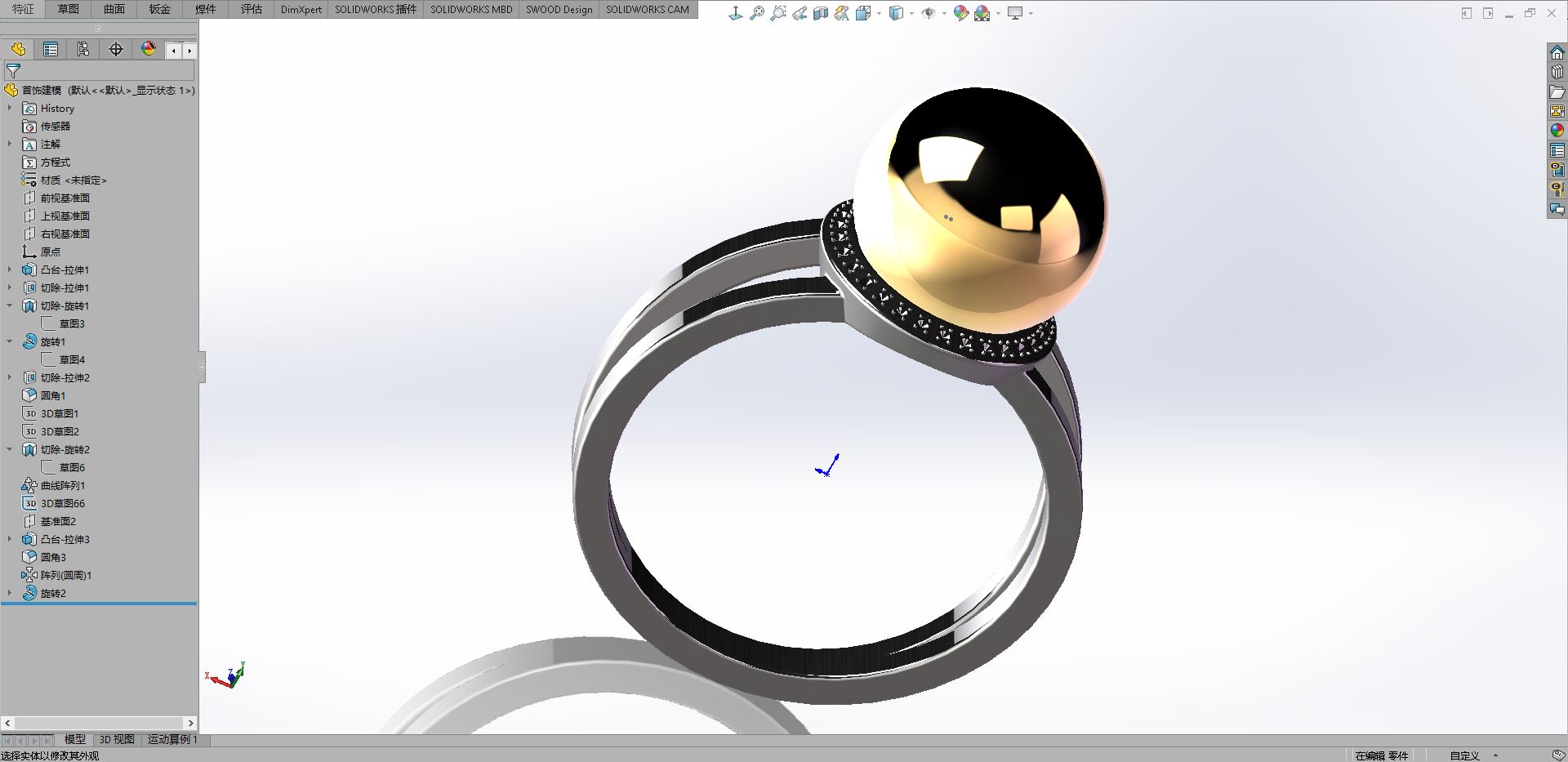Switch to the DimXpert ribbon tab
Viewport: 1568px width, 762px height.
coord(301,9)
